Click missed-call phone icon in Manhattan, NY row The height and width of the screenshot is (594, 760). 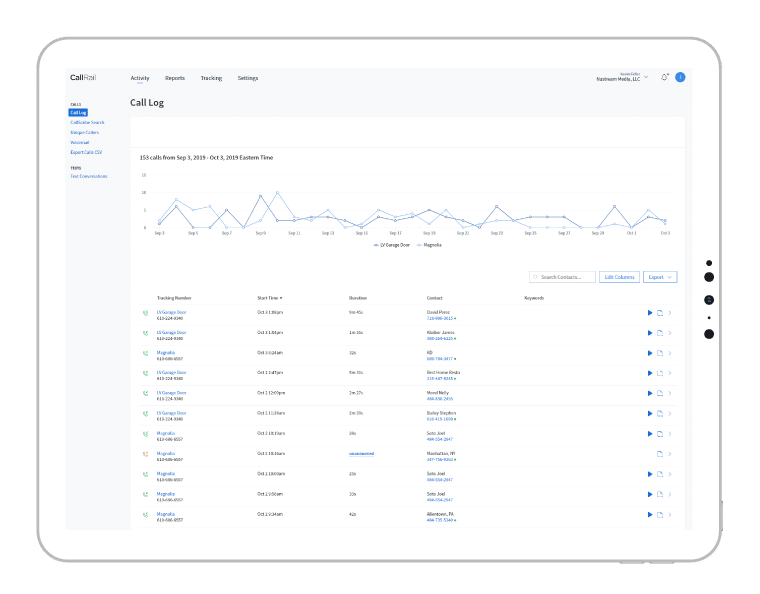click(145, 454)
